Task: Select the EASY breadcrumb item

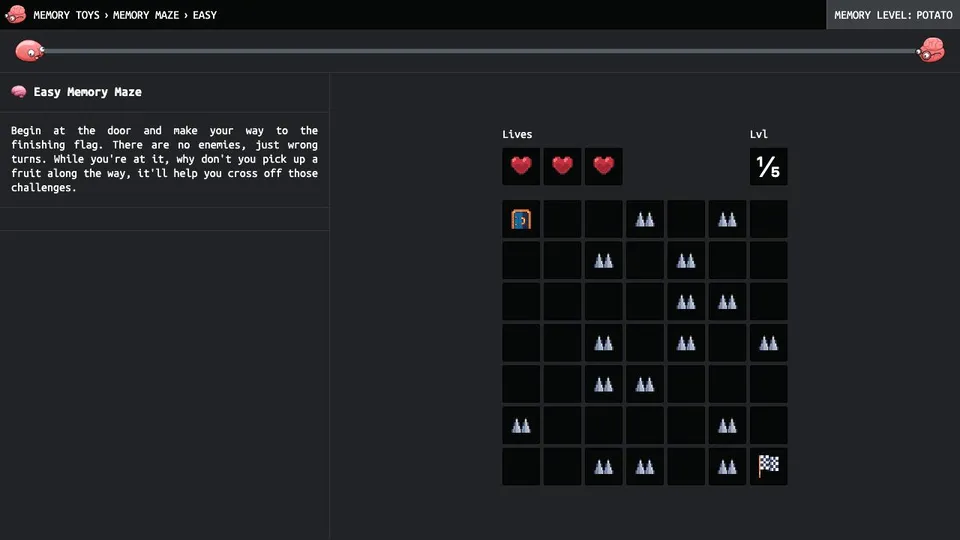Action: click(204, 15)
